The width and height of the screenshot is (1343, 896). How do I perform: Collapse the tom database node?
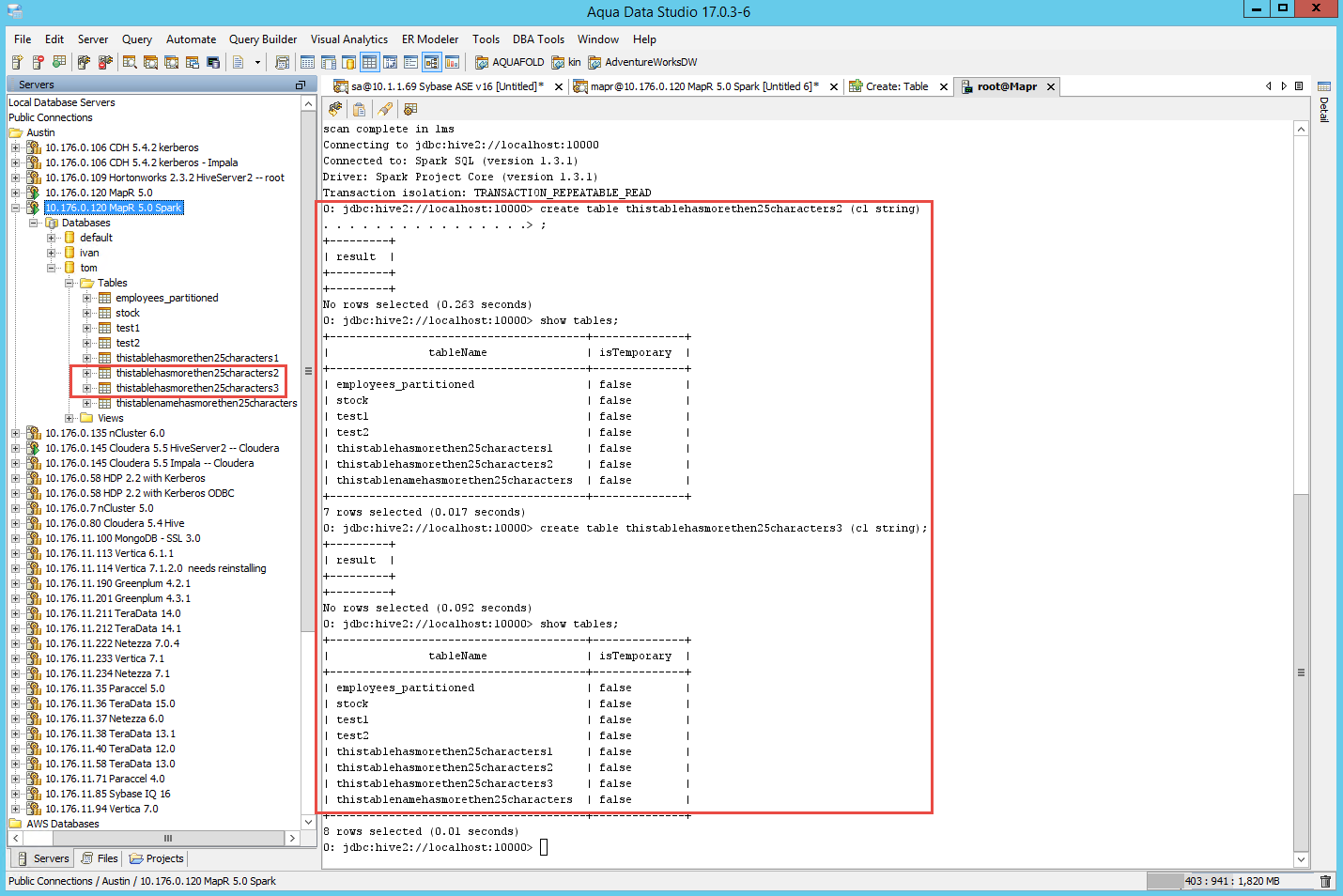(51, 268)
